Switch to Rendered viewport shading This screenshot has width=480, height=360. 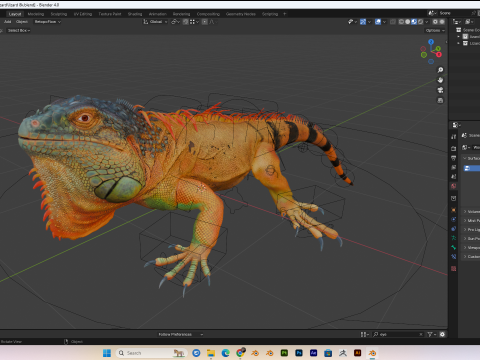pyautogui.click(x=421, y=22)
